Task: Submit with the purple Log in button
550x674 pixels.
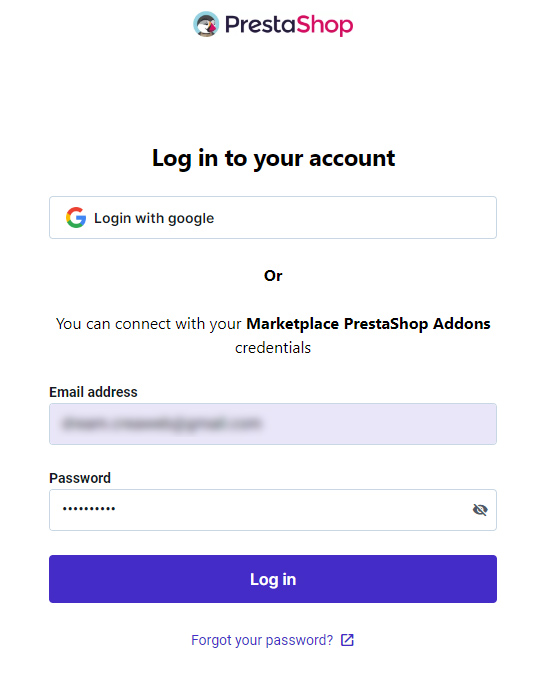Action: click(x=273, y=579)
